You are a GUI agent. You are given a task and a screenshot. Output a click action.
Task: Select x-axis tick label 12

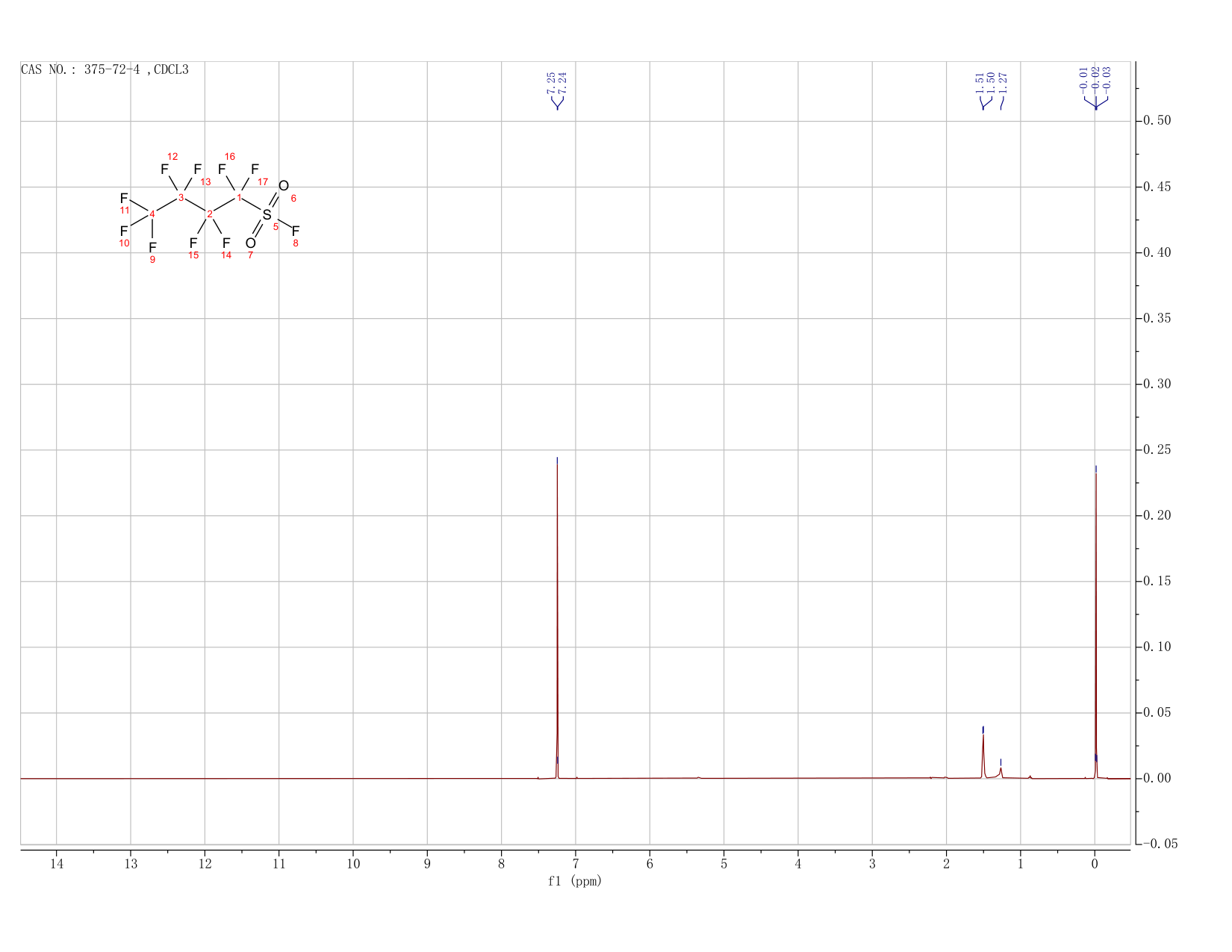205,864
